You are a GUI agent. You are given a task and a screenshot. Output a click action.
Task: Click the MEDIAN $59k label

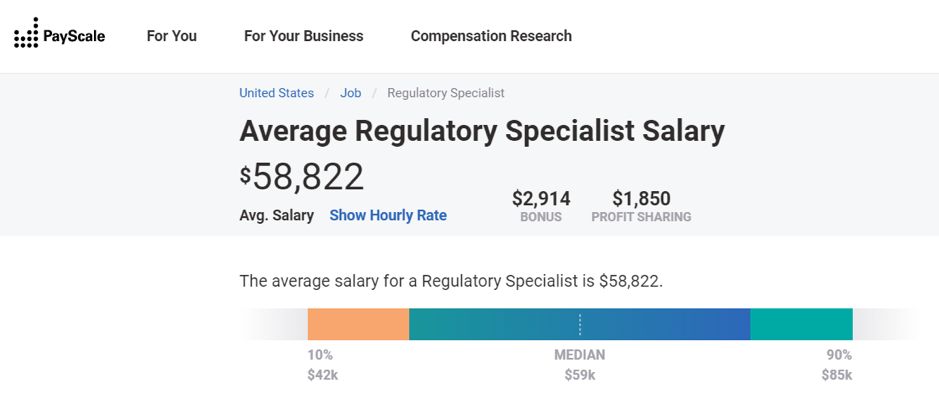pyautogui.click(x=580, y=365)
